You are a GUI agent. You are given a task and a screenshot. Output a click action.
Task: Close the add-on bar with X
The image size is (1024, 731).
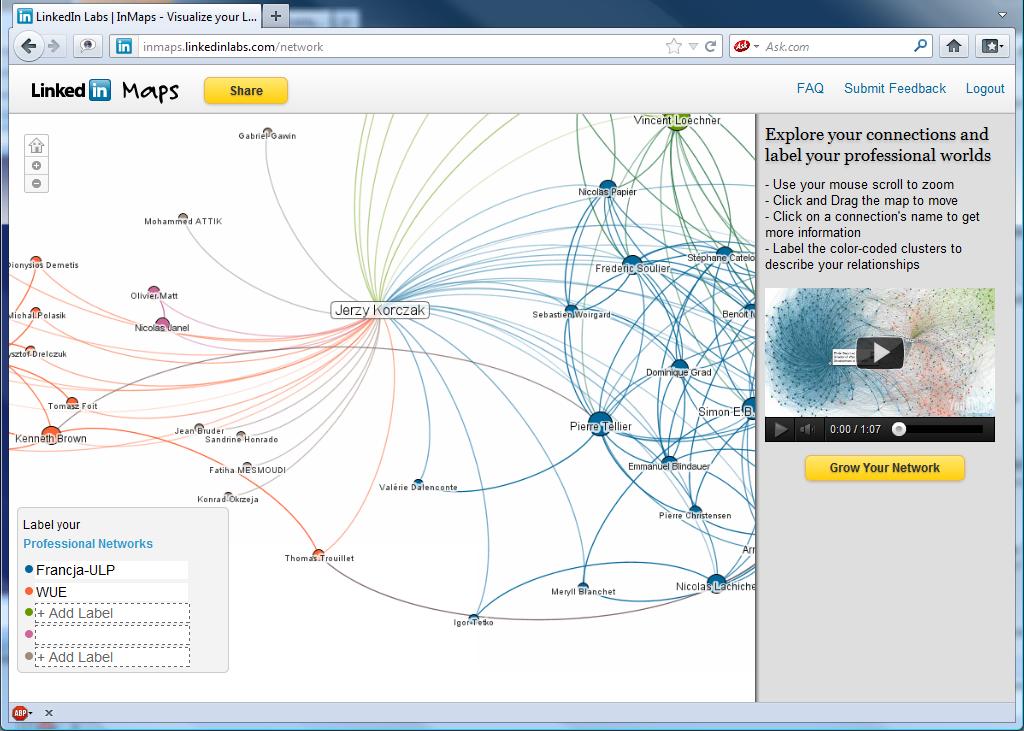click(49, 713)
